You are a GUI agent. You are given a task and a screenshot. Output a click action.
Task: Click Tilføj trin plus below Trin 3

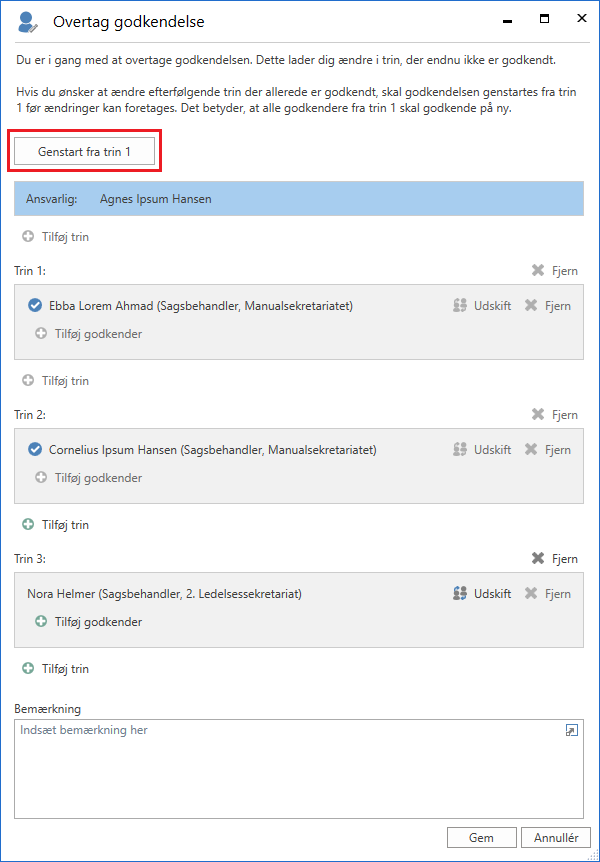click(28, 669)
